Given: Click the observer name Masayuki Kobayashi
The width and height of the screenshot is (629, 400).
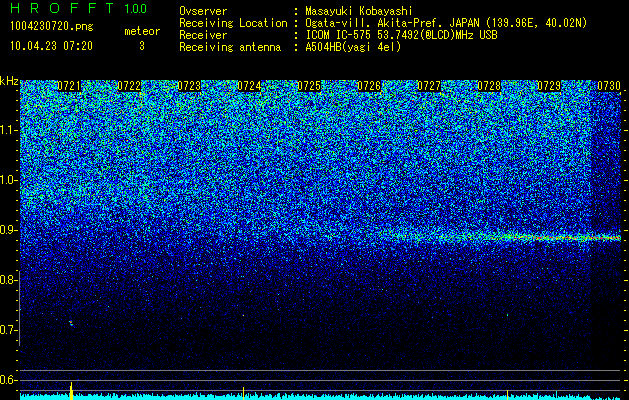Looking at the screenshot, I should (x=359, y=11).
